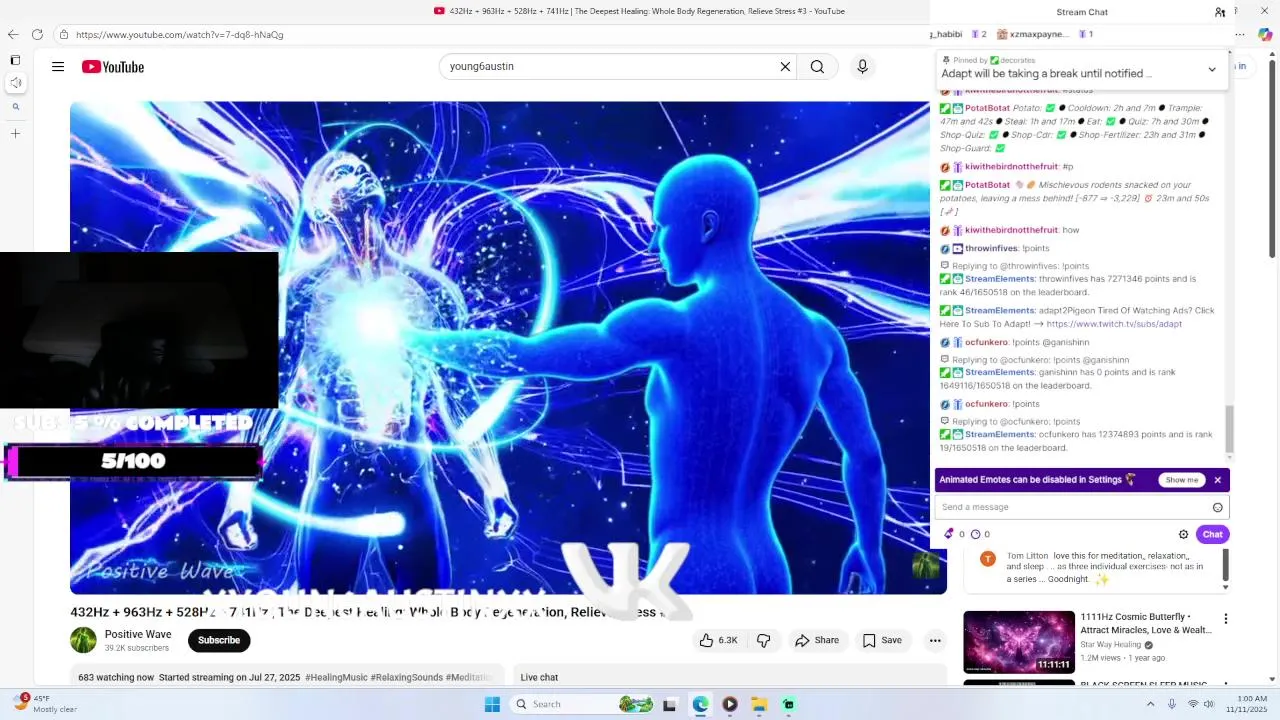Add a new item with sidebar plus icon
Image resolution: width=1280 pixels, height=720 pixels.
pyautogui.click(x=15, y=133)
